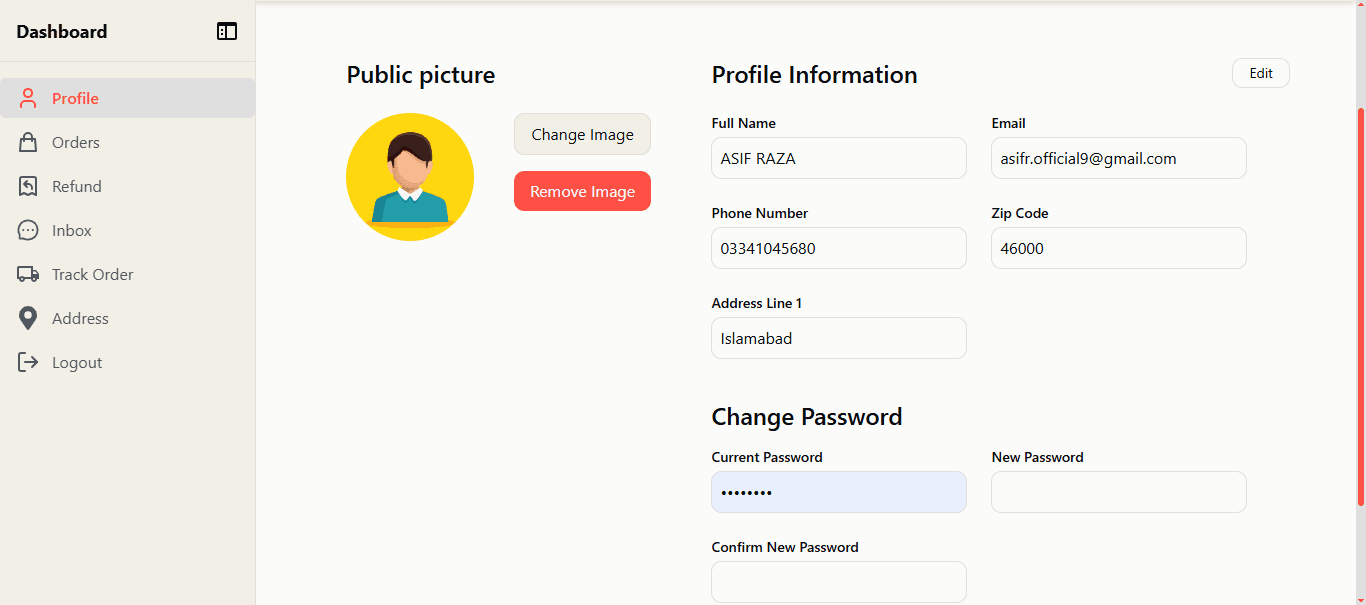Select the Track Order delivery truck icon
This screenshot has height=605, width=1366.
tap(27, 273)
